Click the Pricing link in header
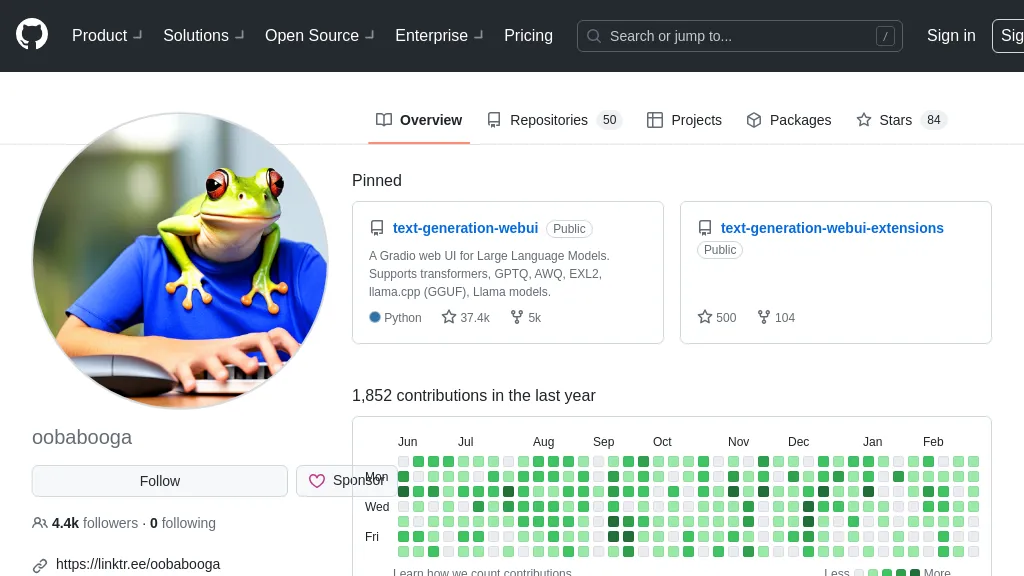The height and width of the screenshot is (576, 1024). pyautogui.click(x=528, y=35)
